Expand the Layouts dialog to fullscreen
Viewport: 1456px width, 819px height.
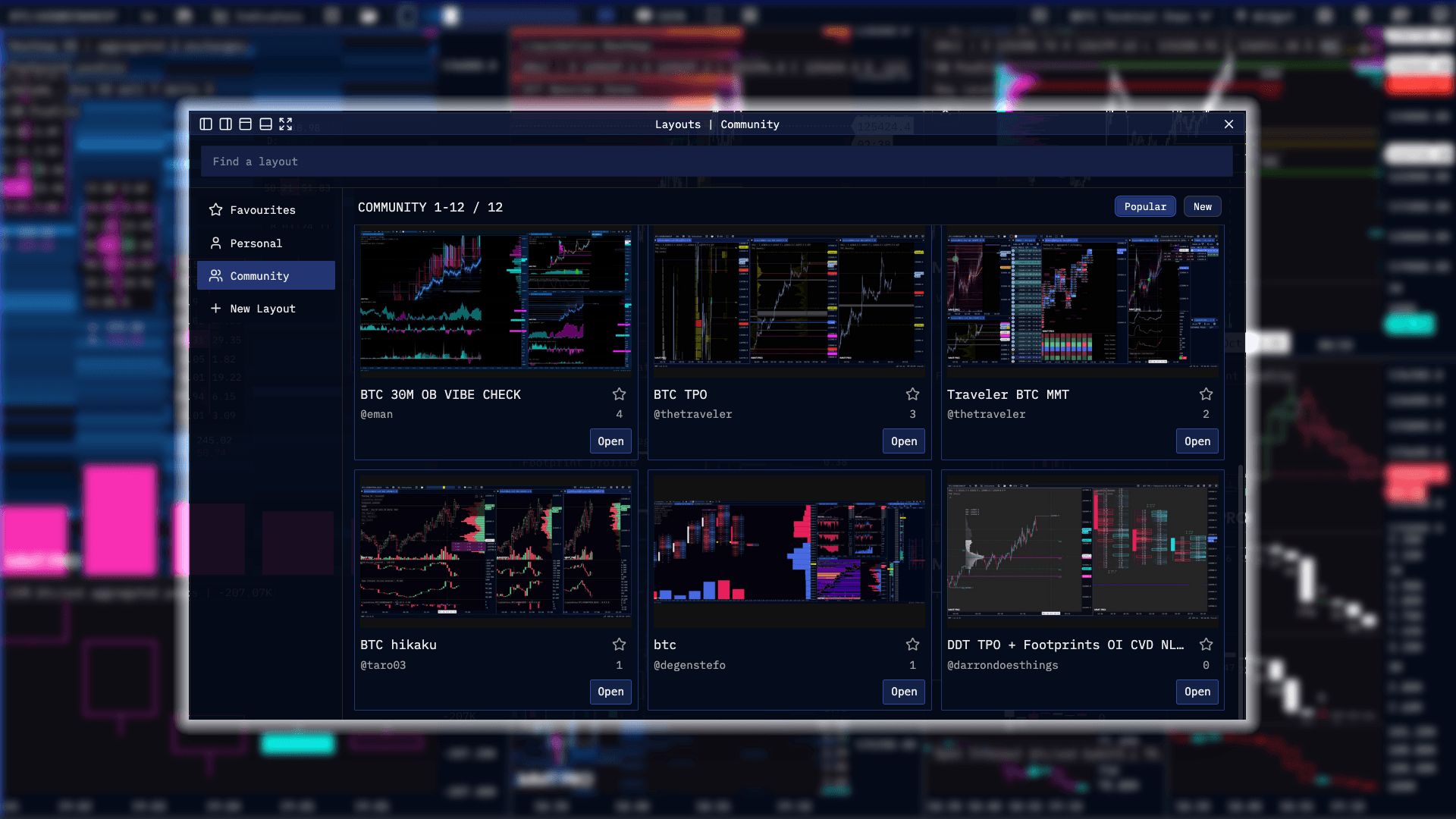(285, 124)
